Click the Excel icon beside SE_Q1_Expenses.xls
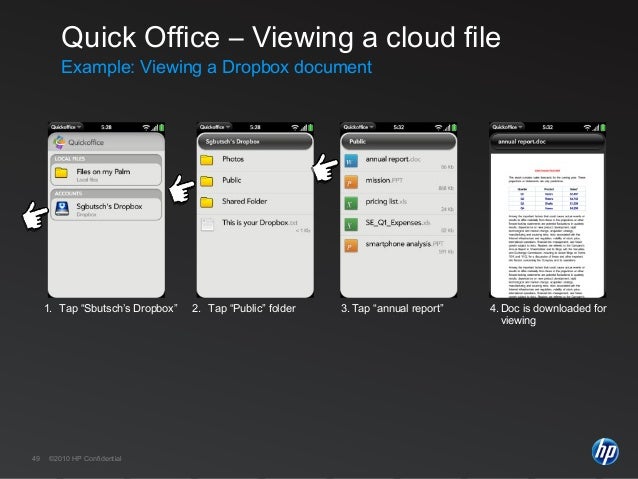The height and width of the screenshot is (479, 638). click(350, 224)
